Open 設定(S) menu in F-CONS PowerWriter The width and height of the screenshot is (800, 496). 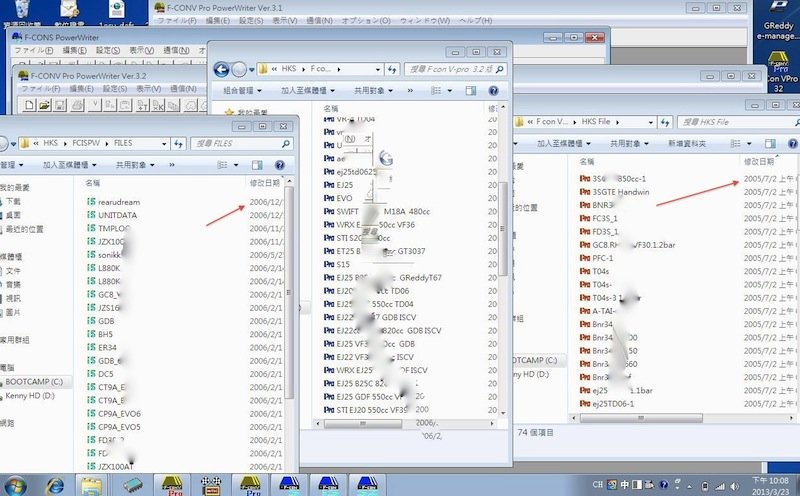click(108, 50)
